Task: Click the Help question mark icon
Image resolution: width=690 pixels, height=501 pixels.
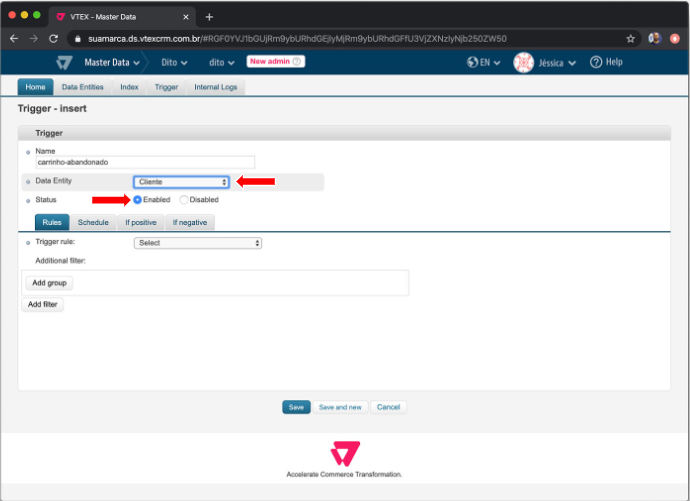Action: coord(596,62)
